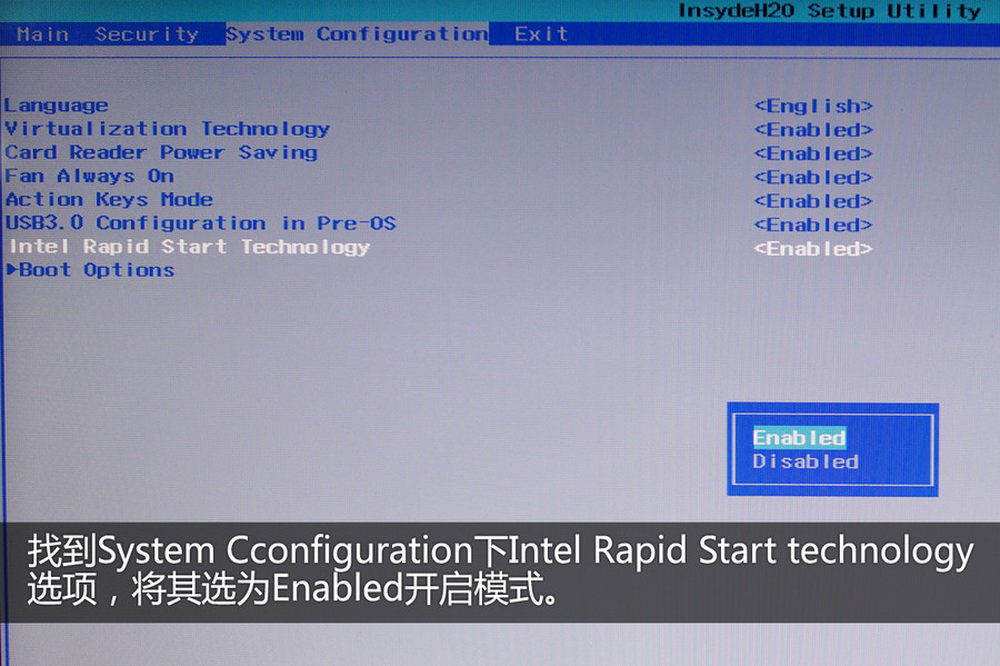Select Action Keys Mode option
The width and height of the screenshot is (1000, 666).
[109, 200]
